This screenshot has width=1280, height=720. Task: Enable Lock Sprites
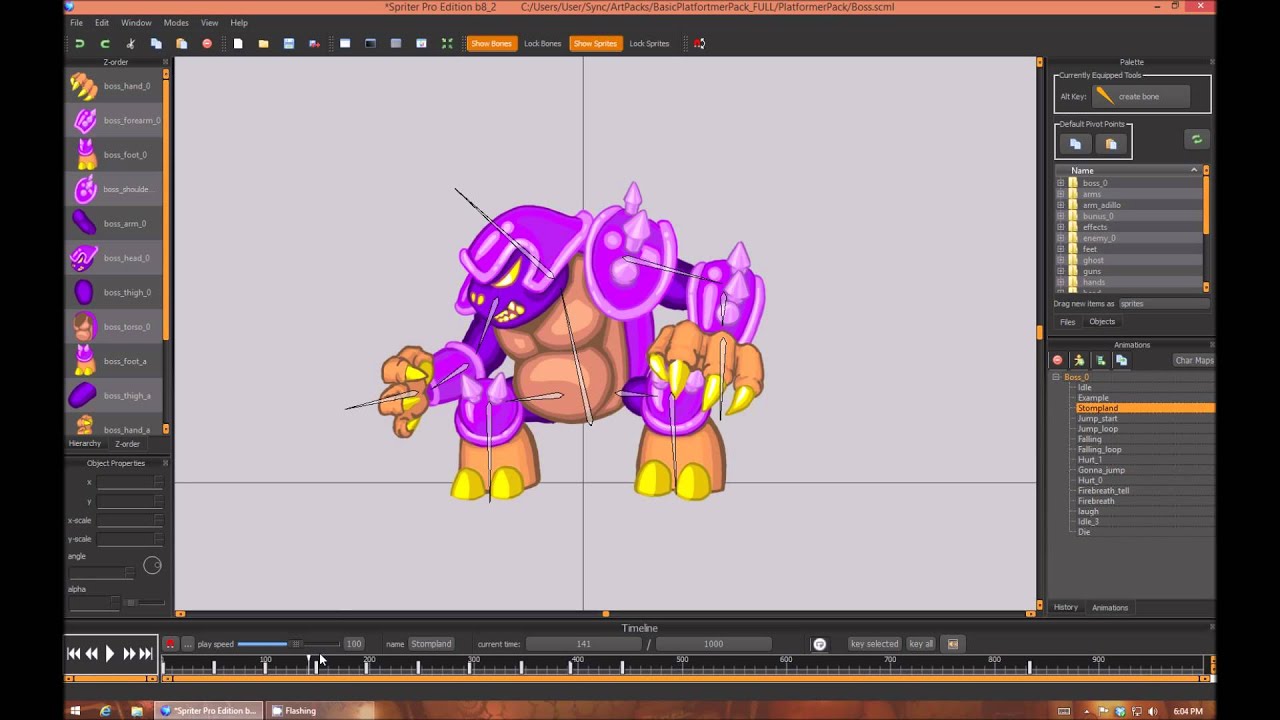click(x=649, y=43)
